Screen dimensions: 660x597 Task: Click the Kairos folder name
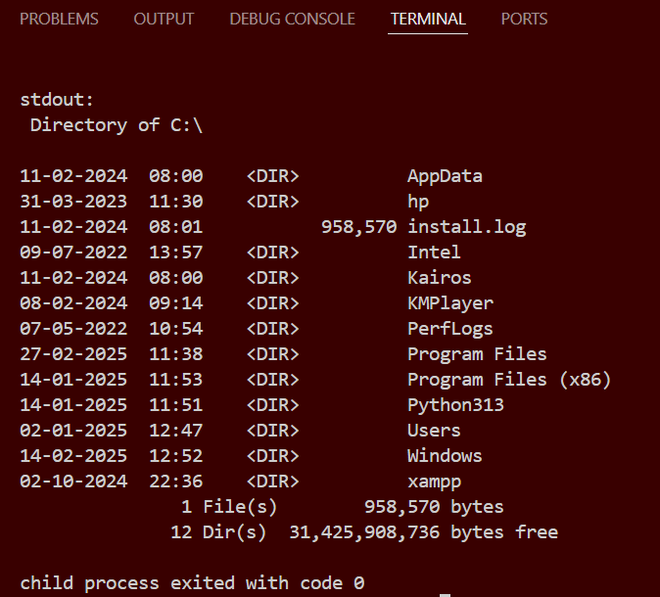coord(439,278)
